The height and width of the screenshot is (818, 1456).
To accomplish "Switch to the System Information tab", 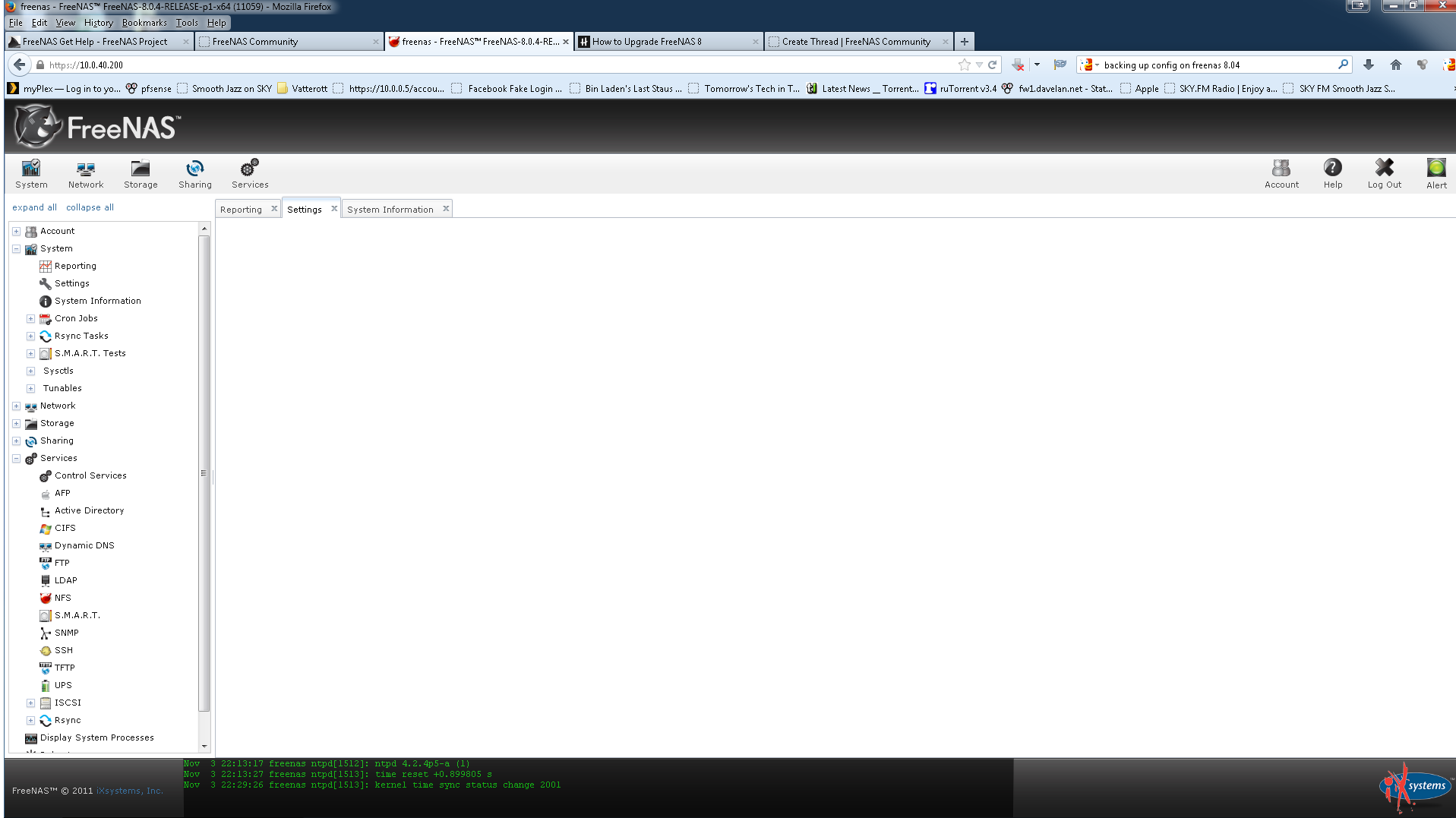I will coord(390,210).
